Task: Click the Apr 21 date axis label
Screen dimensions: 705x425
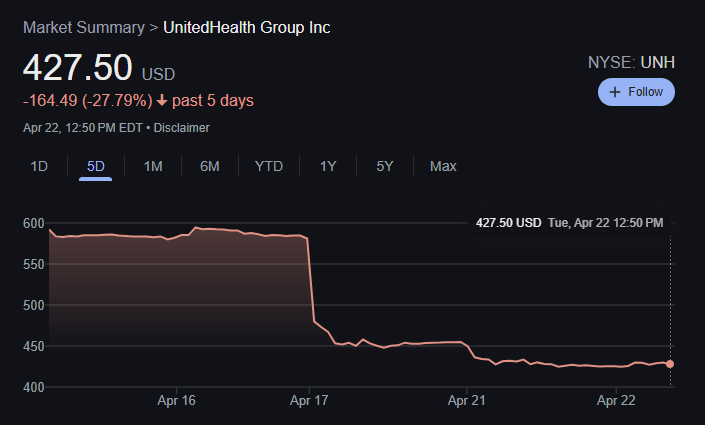Action: (466, 399)
